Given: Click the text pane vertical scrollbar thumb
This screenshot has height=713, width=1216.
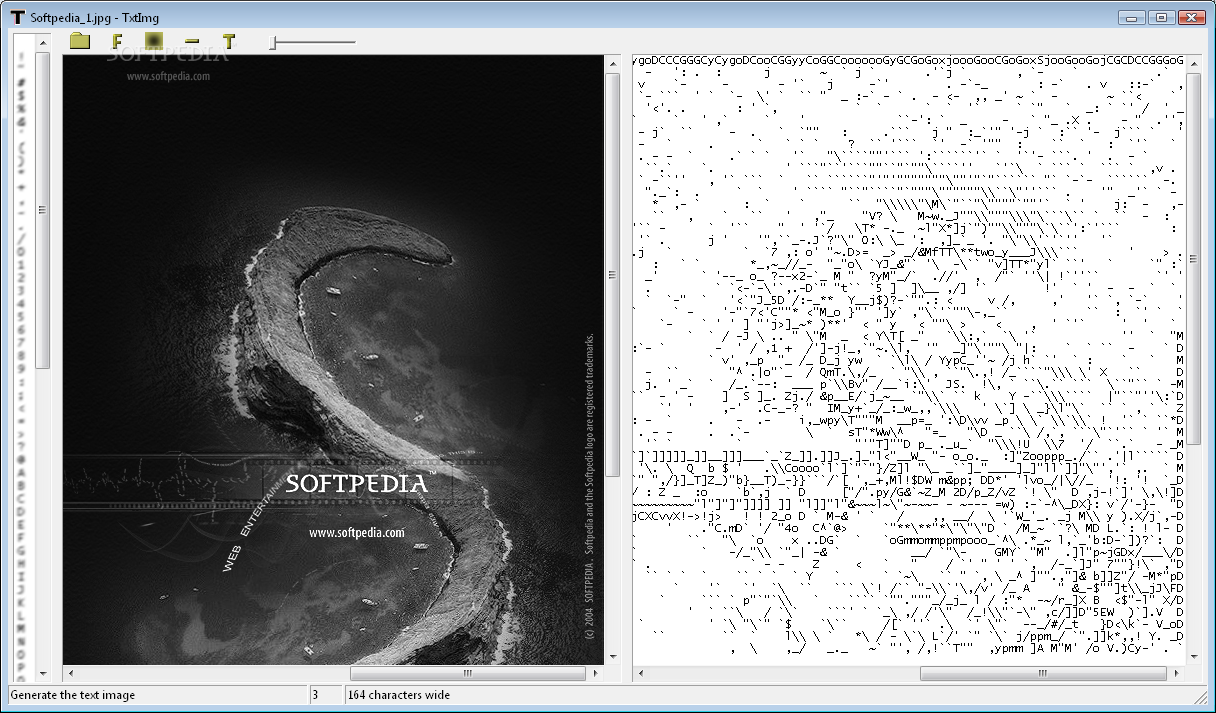Looking at the screenshot, I should pyautogui.click(x=1193, y=260).
